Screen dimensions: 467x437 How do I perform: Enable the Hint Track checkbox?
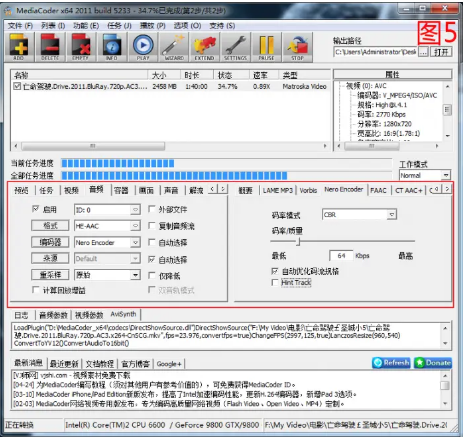(x=275, y=283)
